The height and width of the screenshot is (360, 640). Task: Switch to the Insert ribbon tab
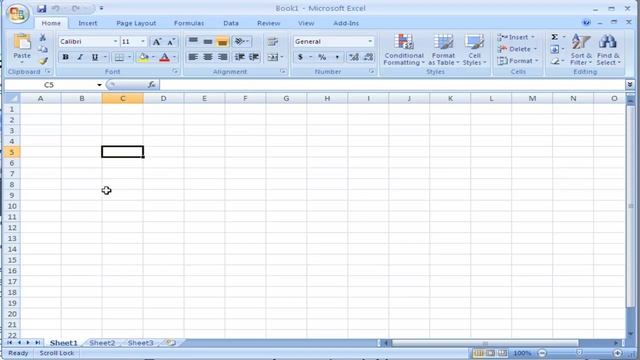coord(88,23)
